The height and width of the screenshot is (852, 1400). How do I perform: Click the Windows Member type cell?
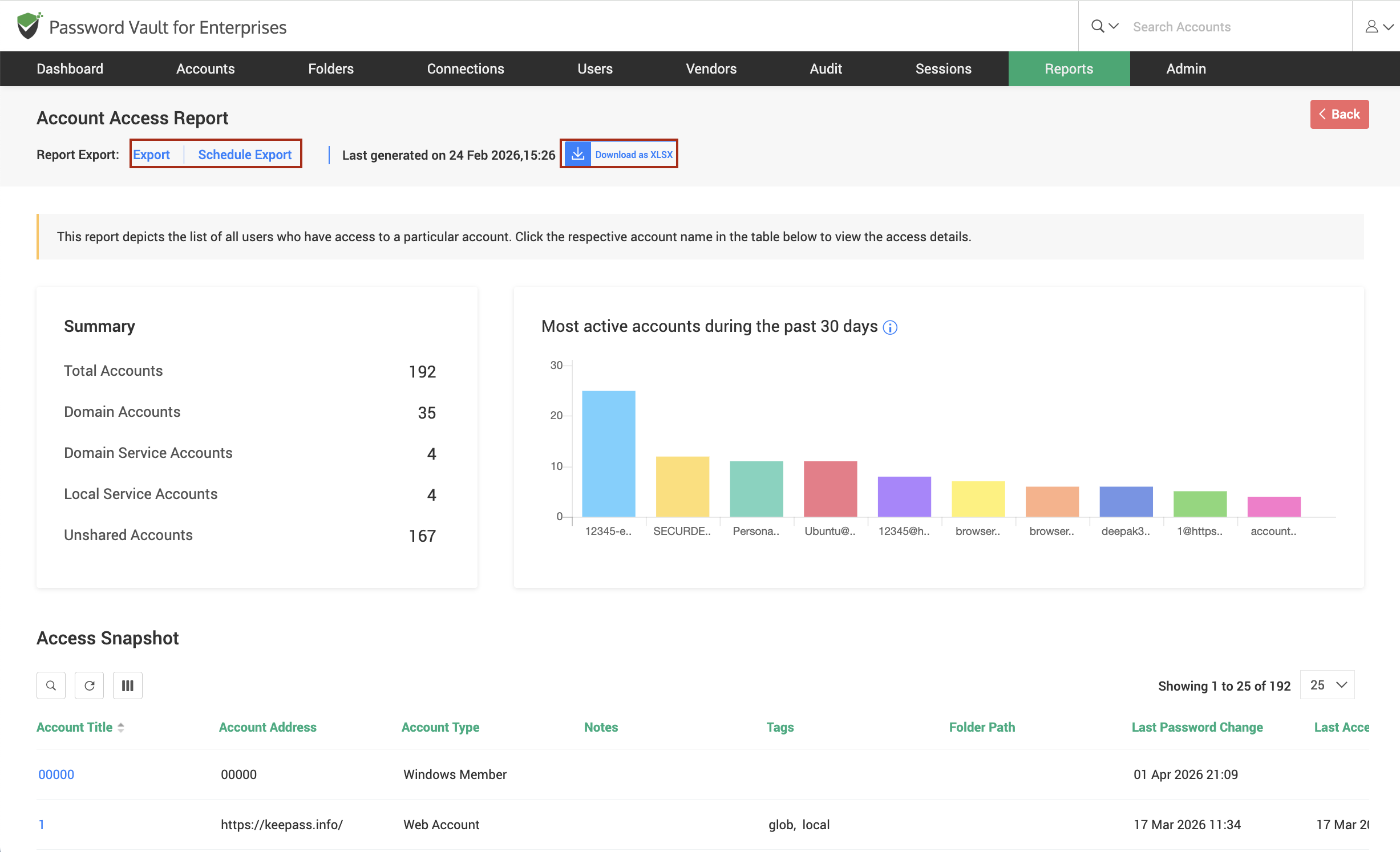coord(455,774)
